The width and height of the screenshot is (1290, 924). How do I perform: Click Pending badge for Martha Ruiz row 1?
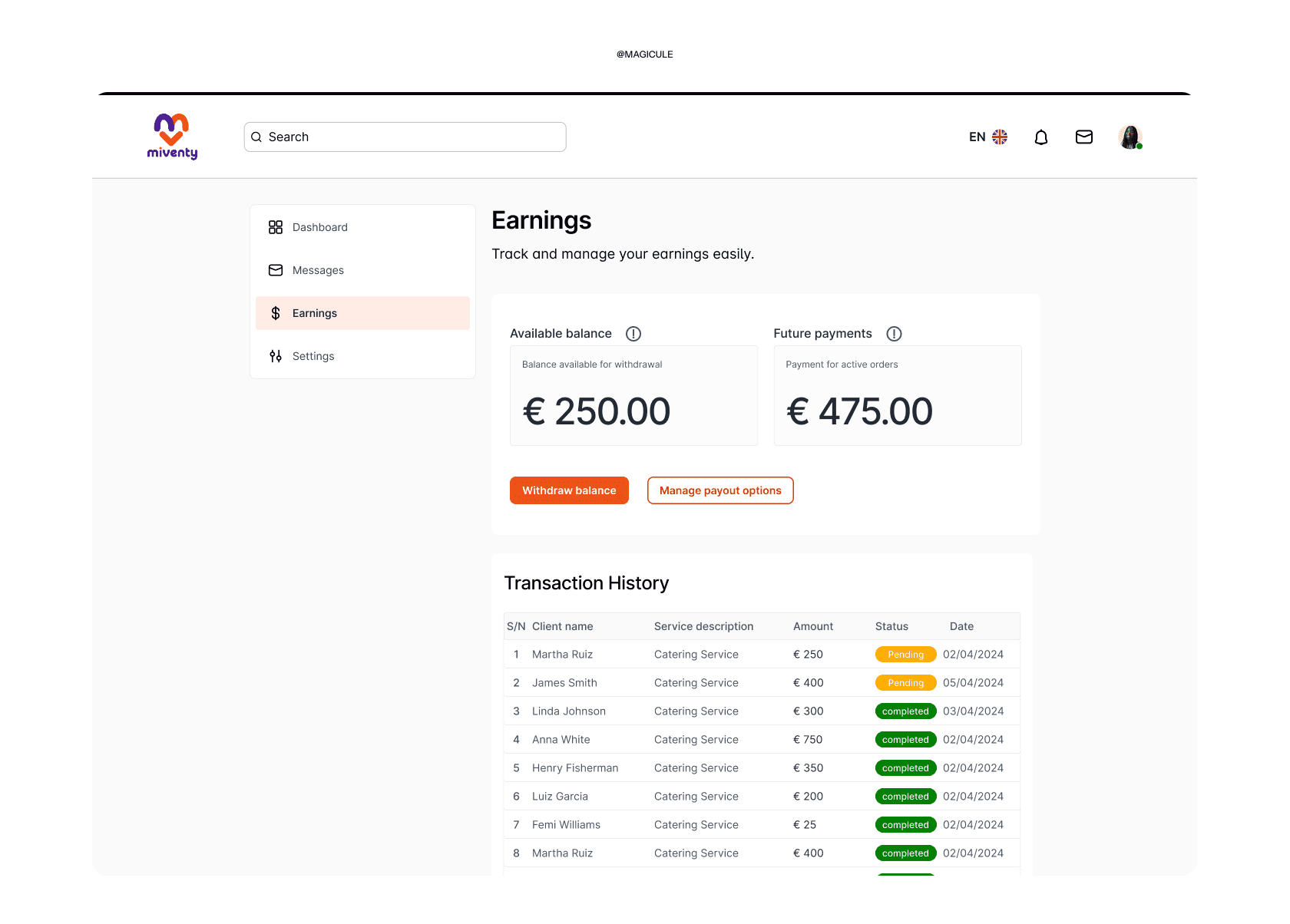click(905, 655)
